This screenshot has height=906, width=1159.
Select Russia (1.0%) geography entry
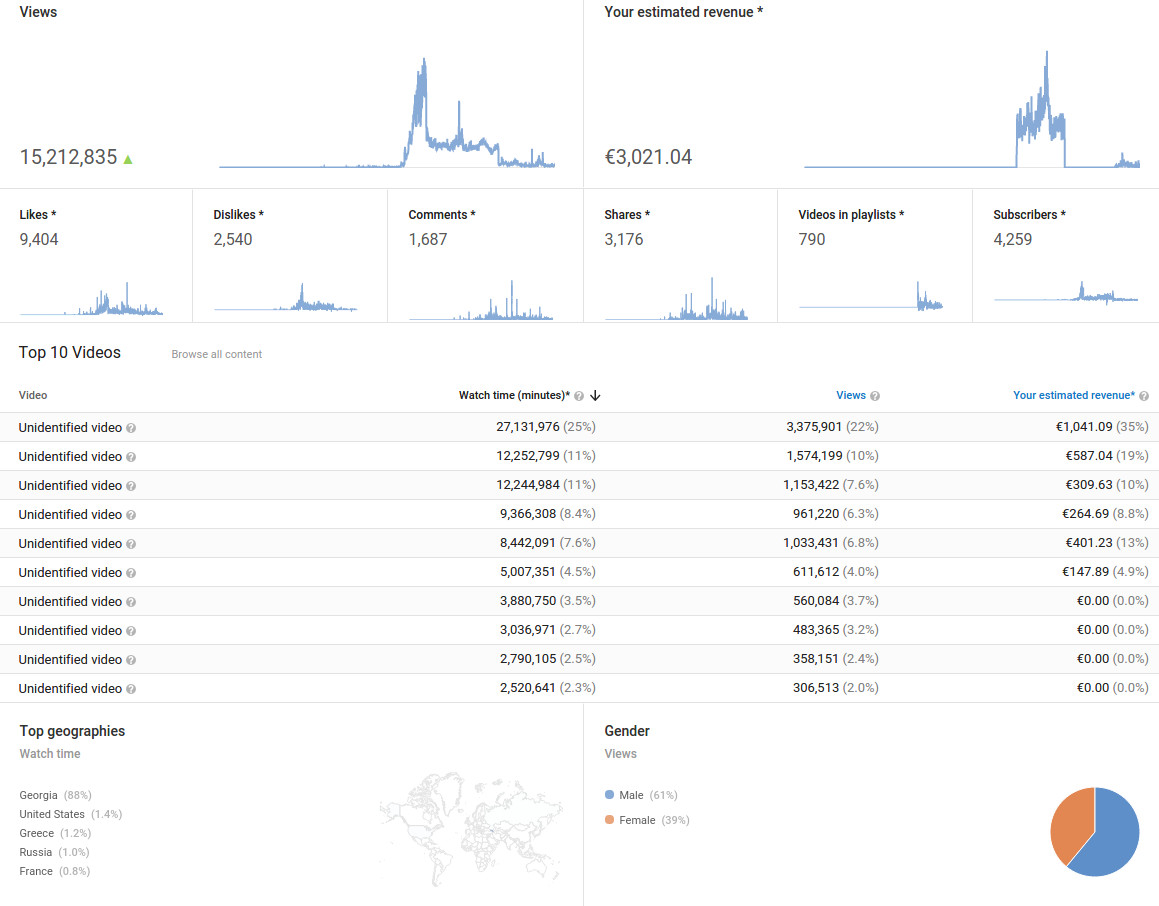pyautogui.click(x=55, y=852)
